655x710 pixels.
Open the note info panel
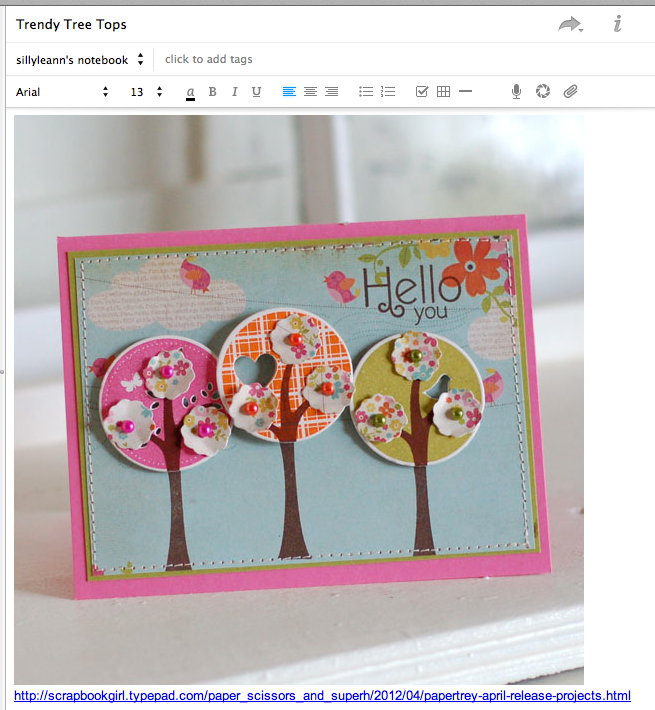(x=617, y=24)
